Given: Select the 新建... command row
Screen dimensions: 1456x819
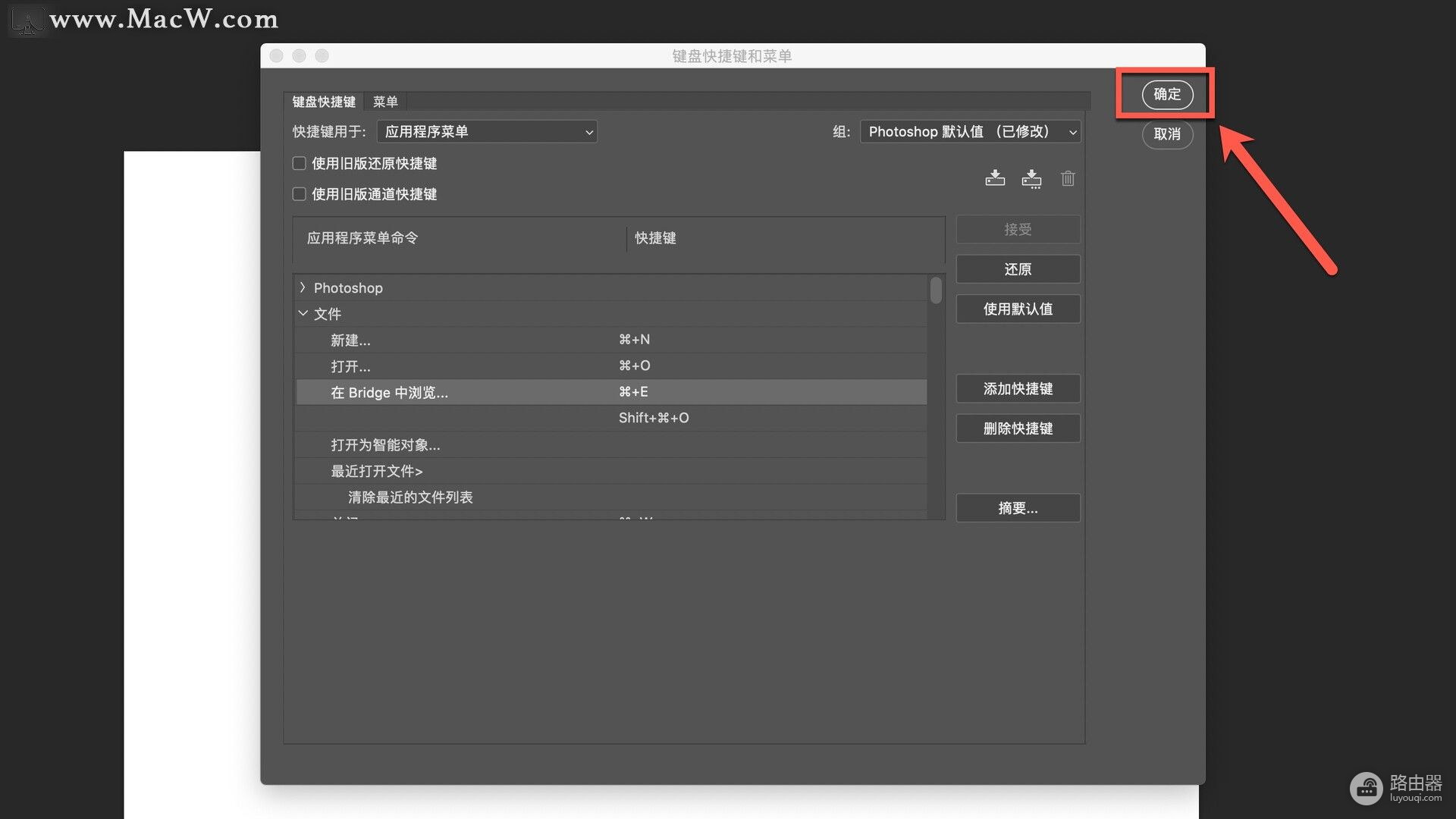Looking at the screenshot, I should (610, 340).
